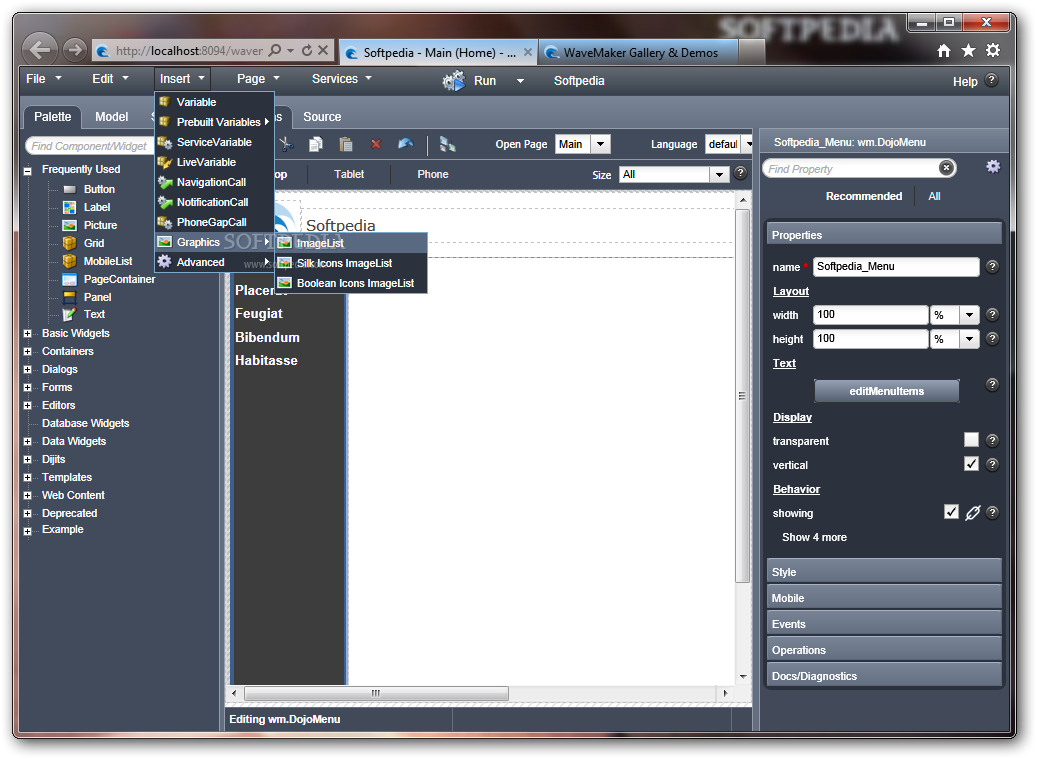Click horizontal scrollbar right arrow
Screen dimensions: 1037x759
pyautogui.click(x=726, y=693)
